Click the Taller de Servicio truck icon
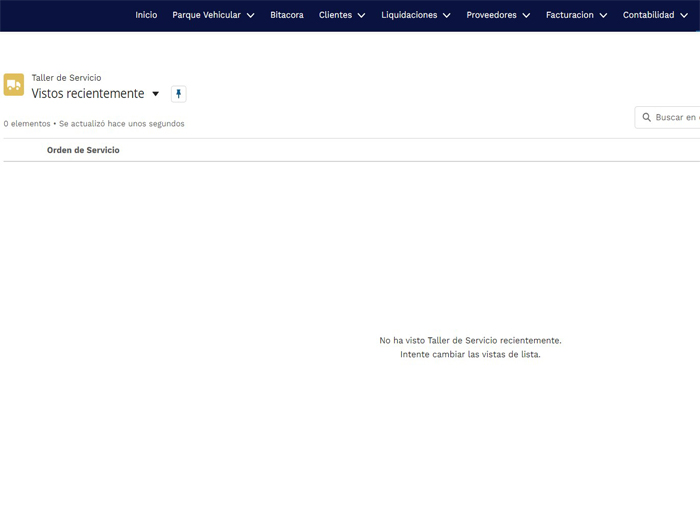This screenshot has height=527, width=700. (x=14, y=85)
